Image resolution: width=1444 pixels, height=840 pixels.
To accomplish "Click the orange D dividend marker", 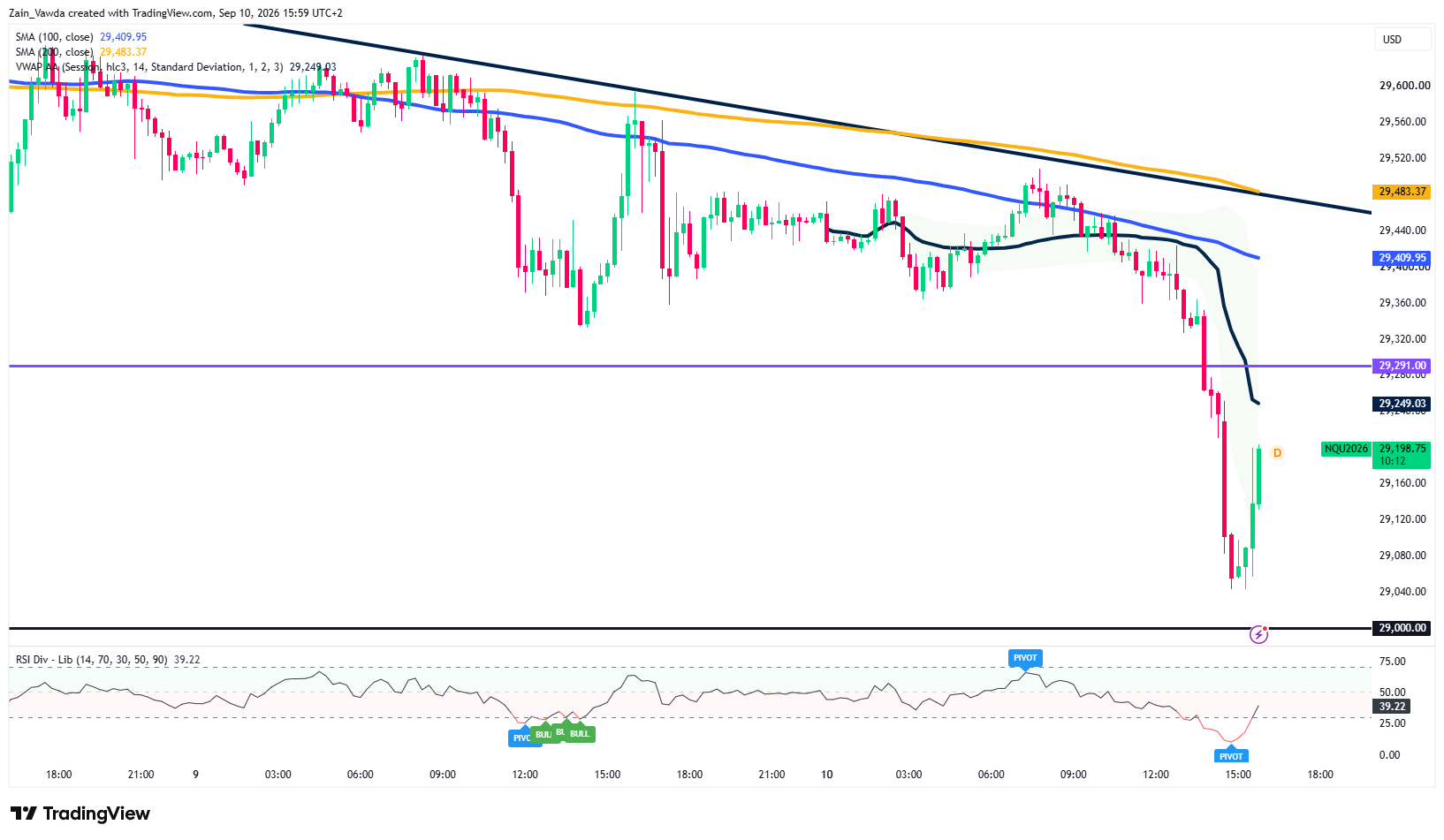I will tap(1277, 453).
